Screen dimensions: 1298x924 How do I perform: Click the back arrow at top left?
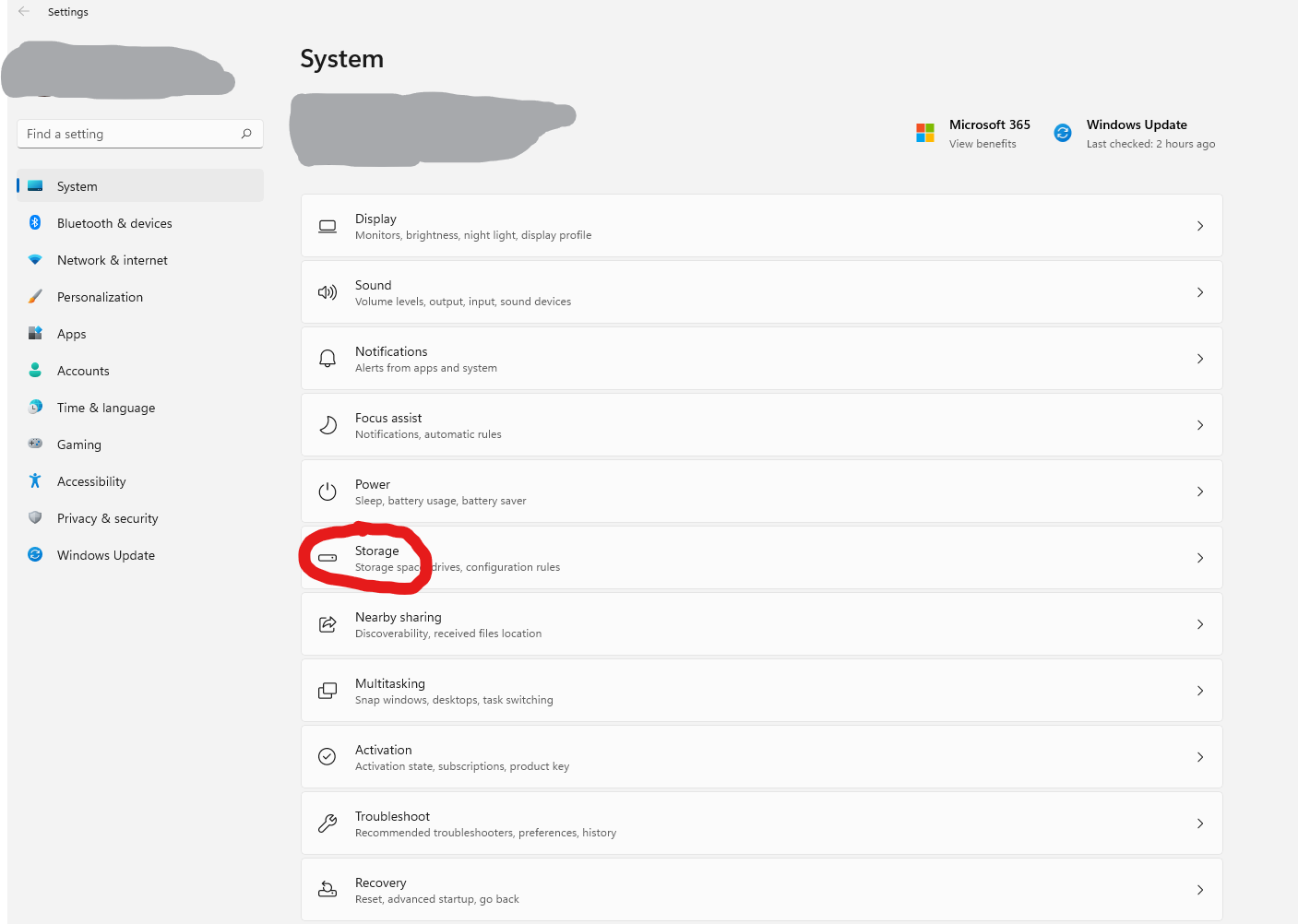click(x=23, y=11)
